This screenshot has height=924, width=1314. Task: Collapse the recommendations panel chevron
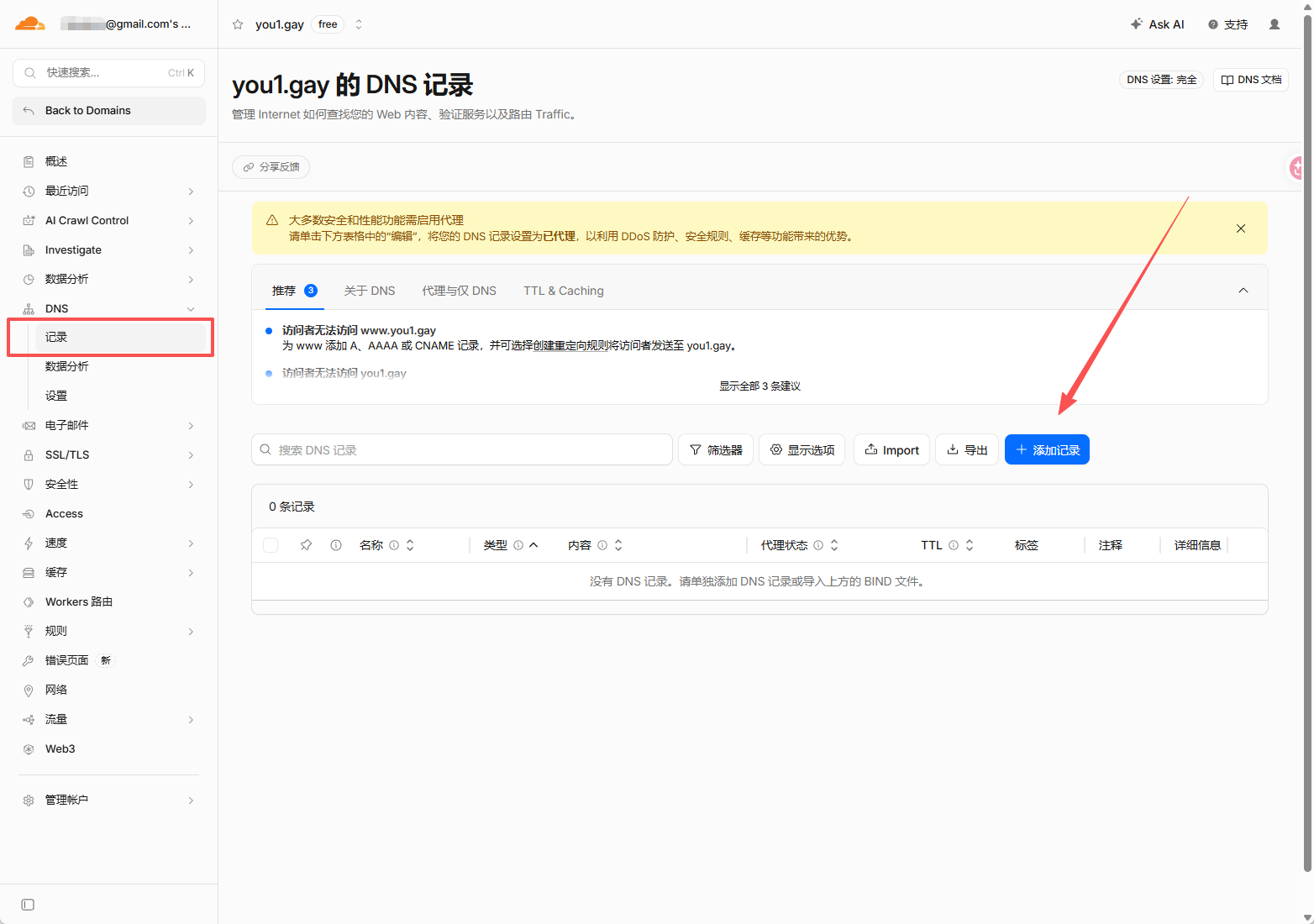pyautogui.click(x=1243, y=291)
